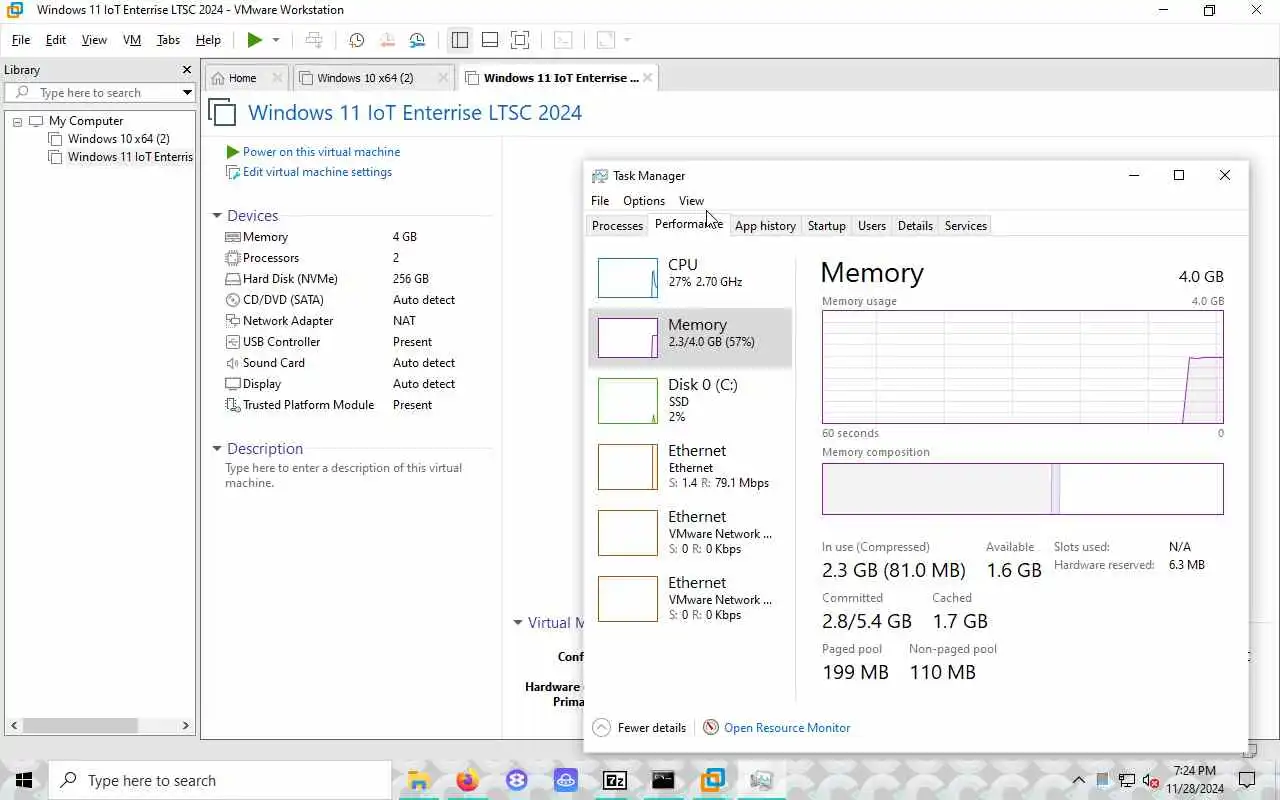Viewport: 1280px width, 800px height.
Task: Collapse the My Computer tree node
Action: [17, 121]
